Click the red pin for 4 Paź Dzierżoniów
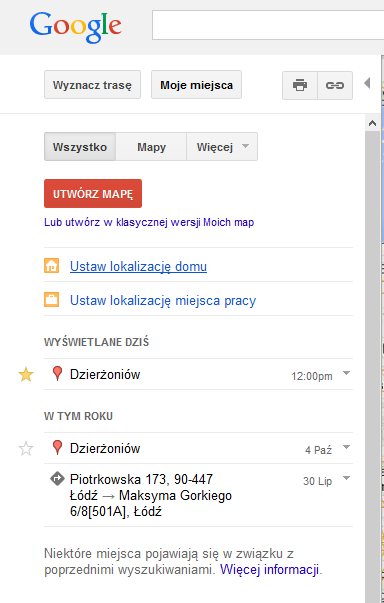The height and width of the screenshot is (603, 384). click(57, 448)
